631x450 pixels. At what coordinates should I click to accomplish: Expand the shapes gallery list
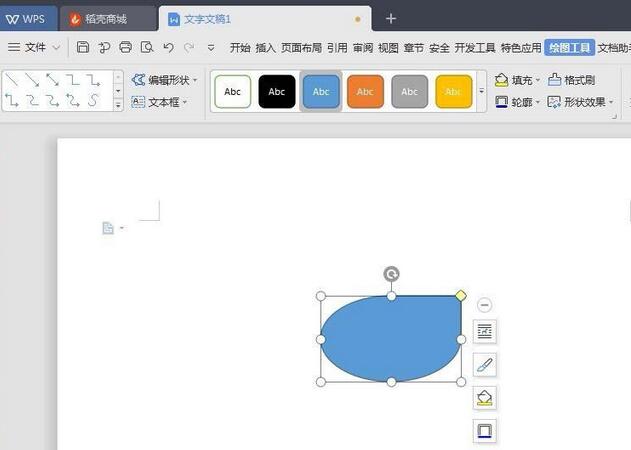coord(118,105)
